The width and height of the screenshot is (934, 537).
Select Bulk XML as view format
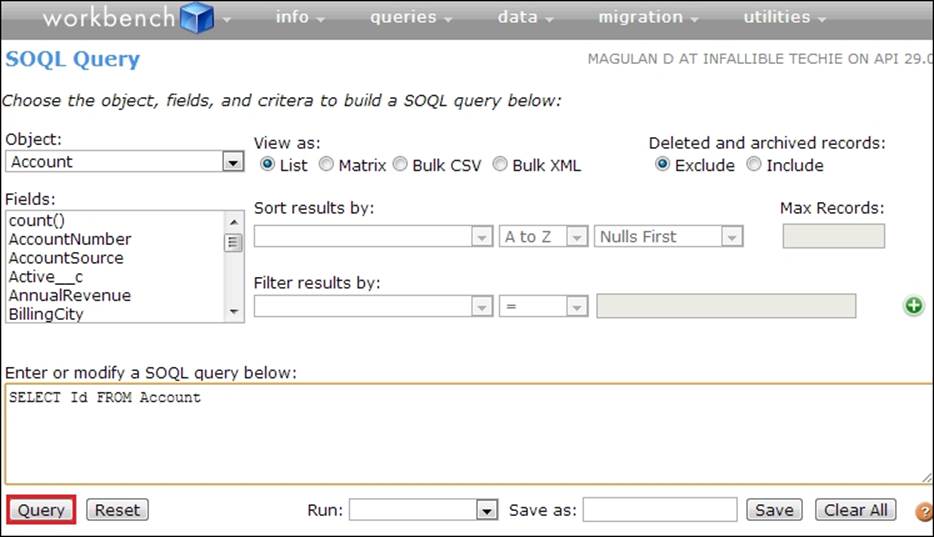click(500, 165)
